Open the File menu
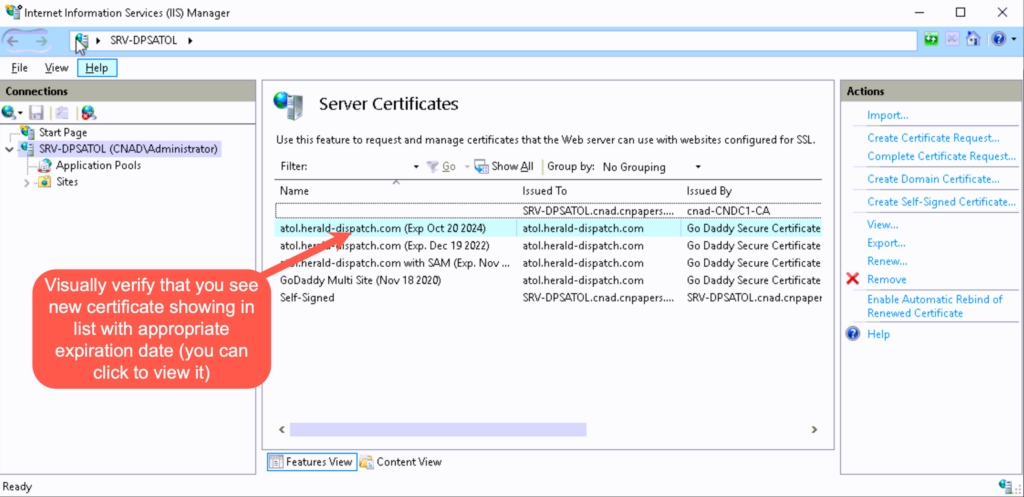 click(x=19, y=68)
